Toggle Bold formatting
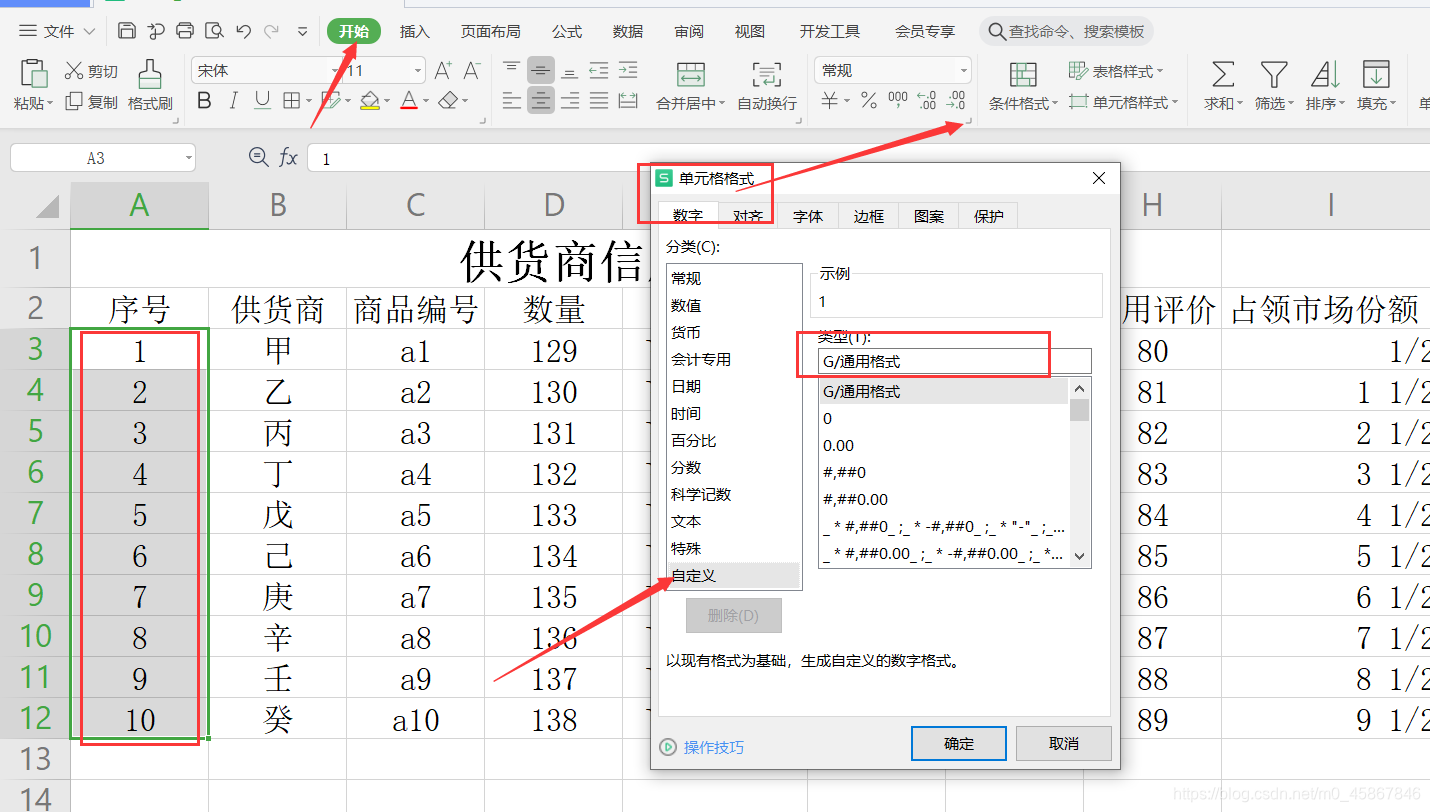Screen dimensions: 1430x812 click(204, 100)
